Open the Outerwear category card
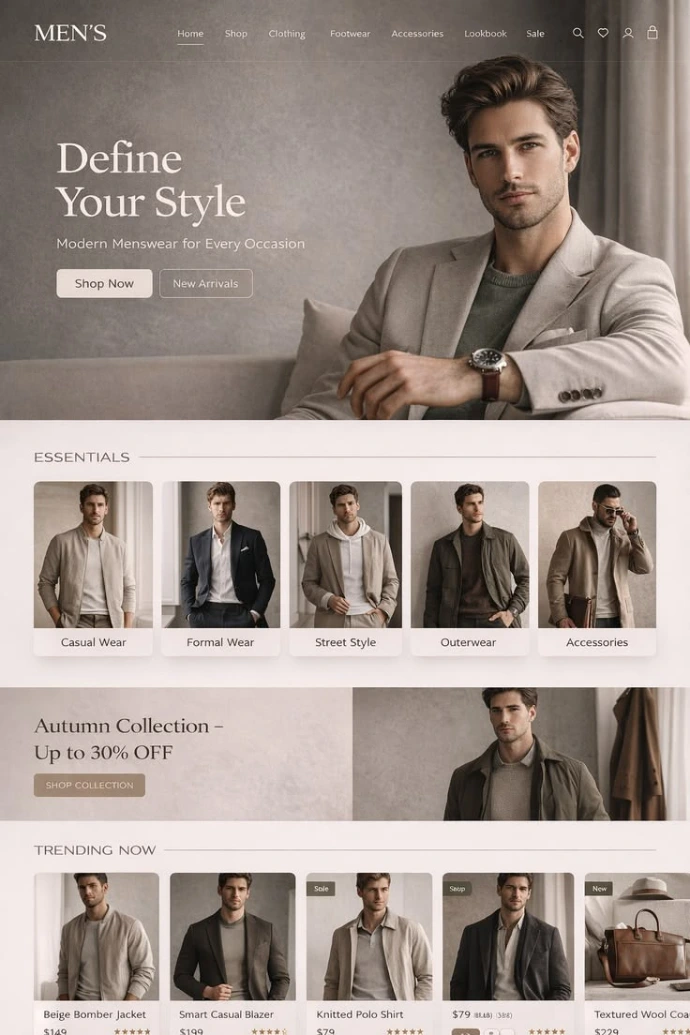The image size is (690, 1035). point(469,568)
